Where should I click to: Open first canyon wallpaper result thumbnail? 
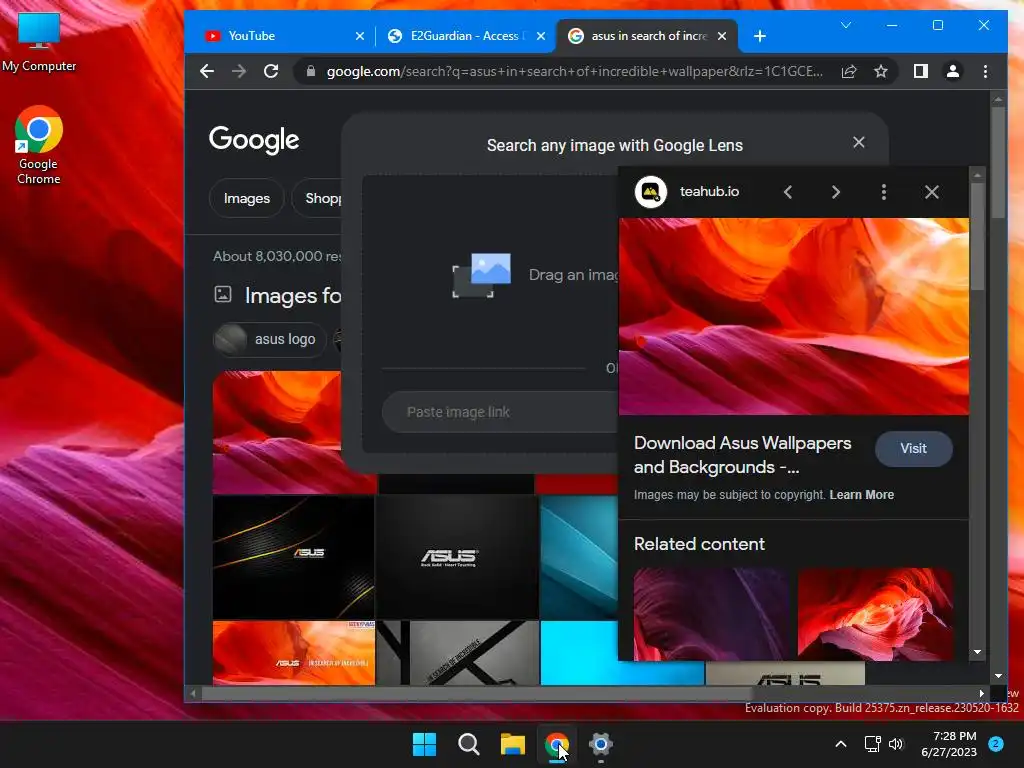click(277, 432)
